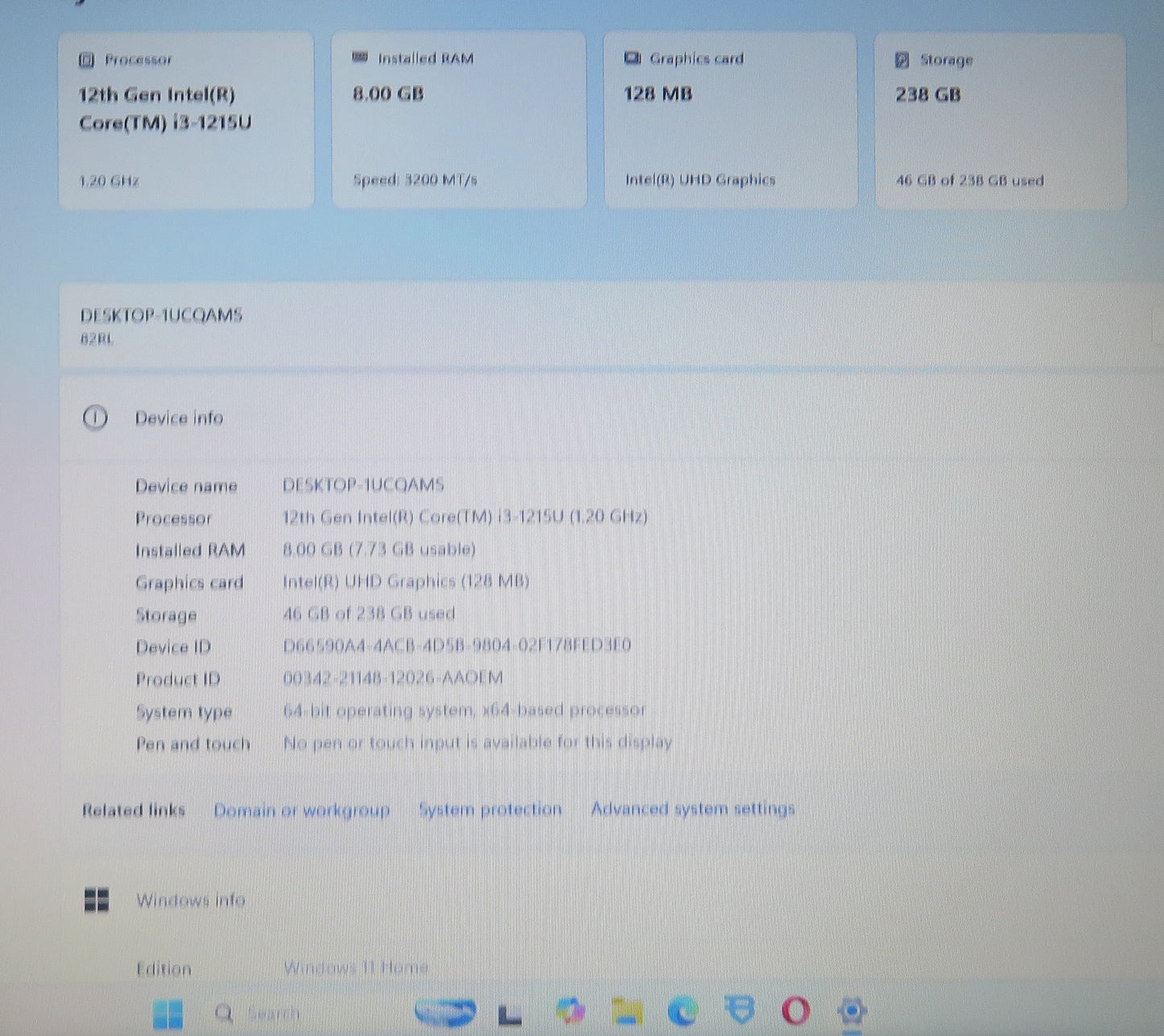
Task: Click the 1.20 GHz text in Processor card
Action: (109, 181)
